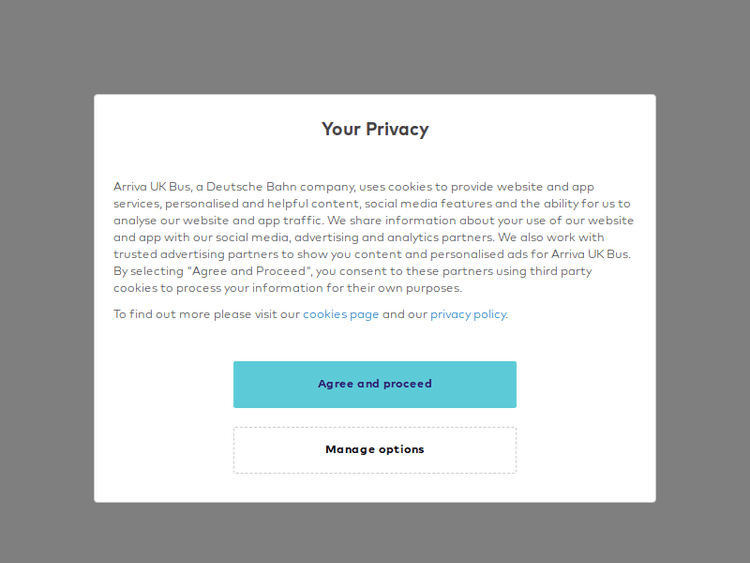Click the grey overlay below the dialog
750x563 pixels.
tap(375, 533)
